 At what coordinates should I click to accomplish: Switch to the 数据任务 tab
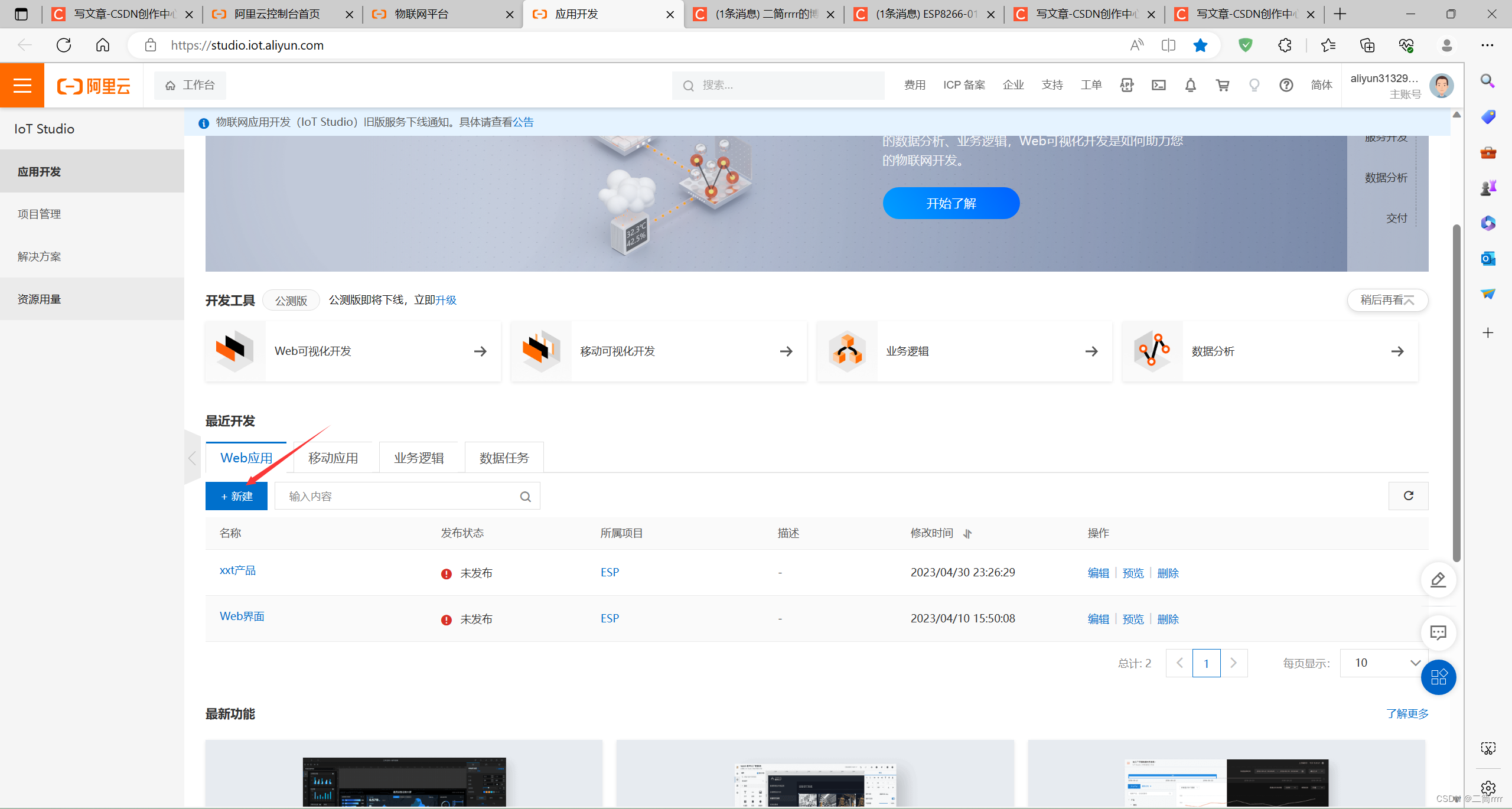tap(504, 457)
